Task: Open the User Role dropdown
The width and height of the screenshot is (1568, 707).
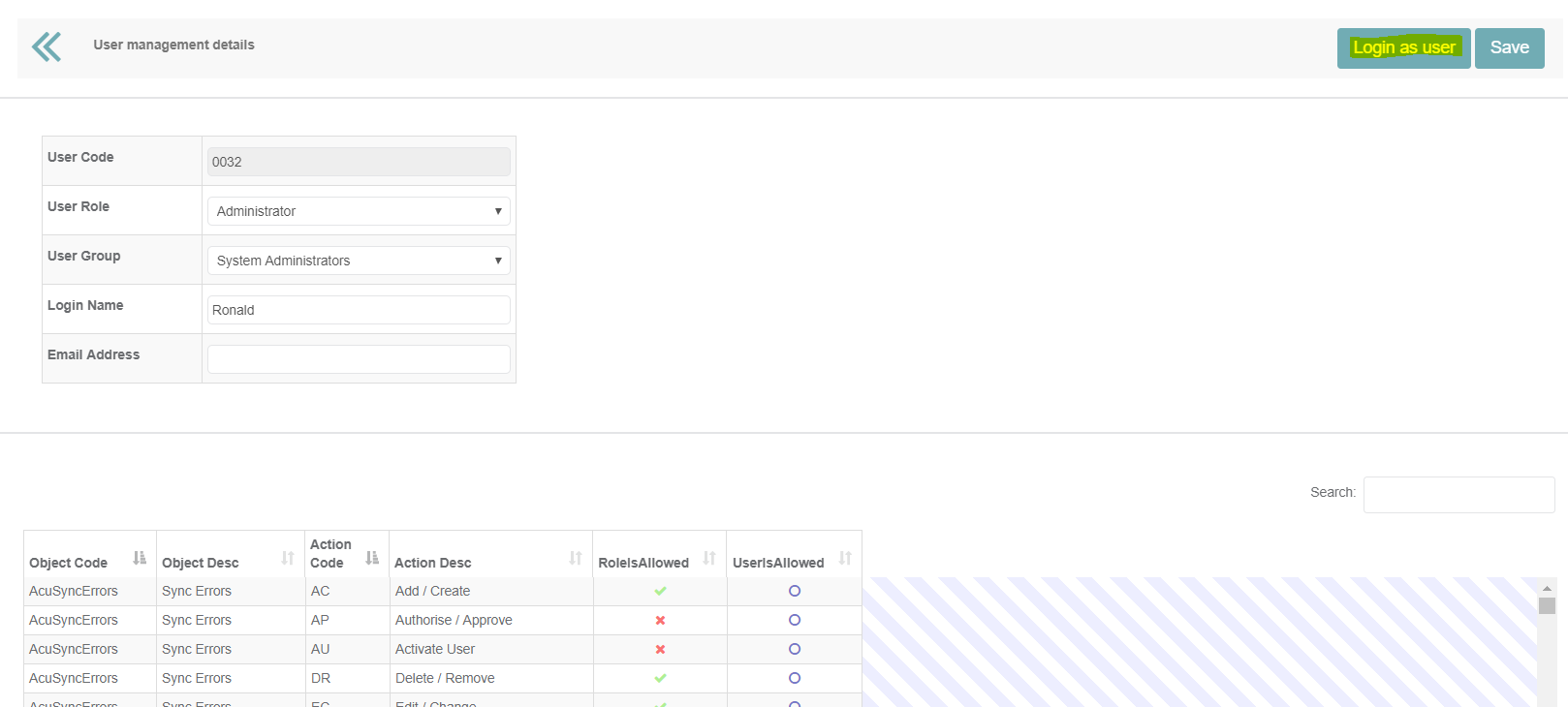Action: click(x=359, y=211)
